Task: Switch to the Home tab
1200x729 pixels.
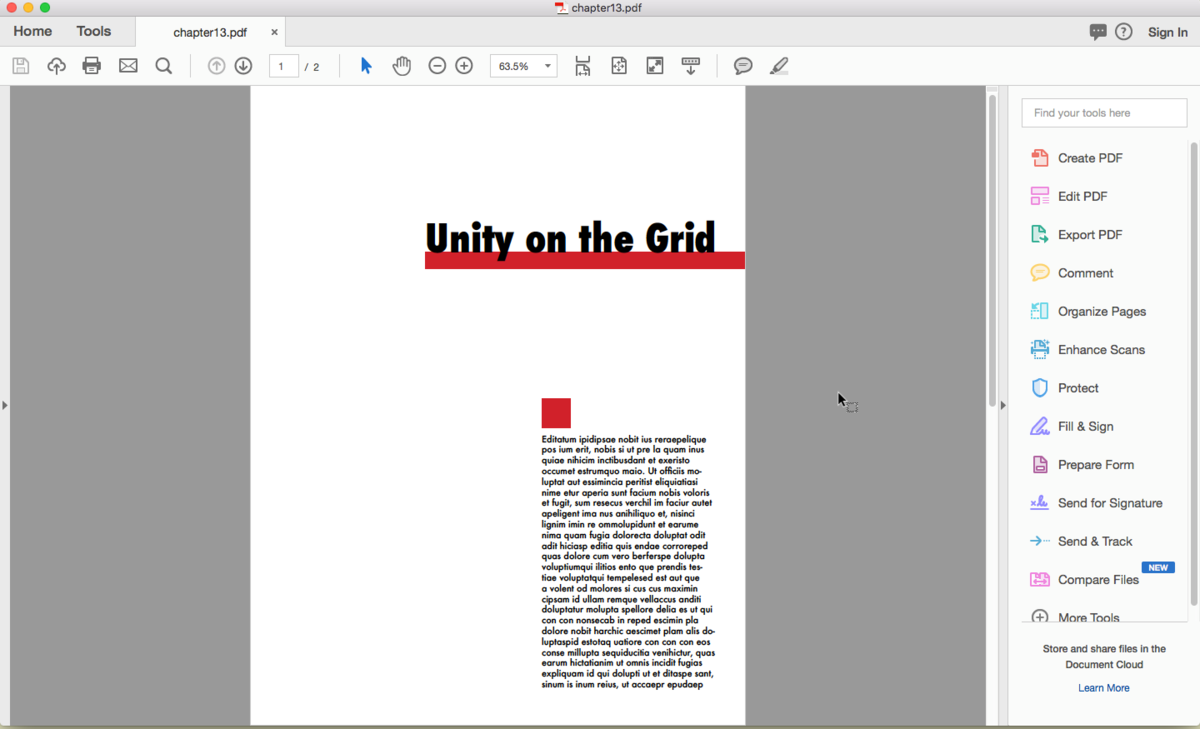Action: [33, 31]
